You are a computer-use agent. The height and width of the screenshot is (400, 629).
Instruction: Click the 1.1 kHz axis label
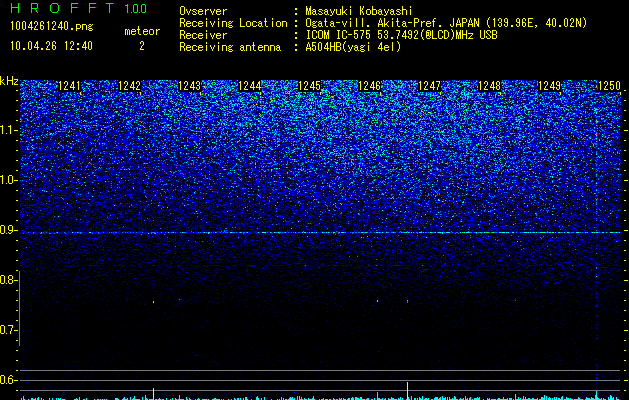[8, 130]
